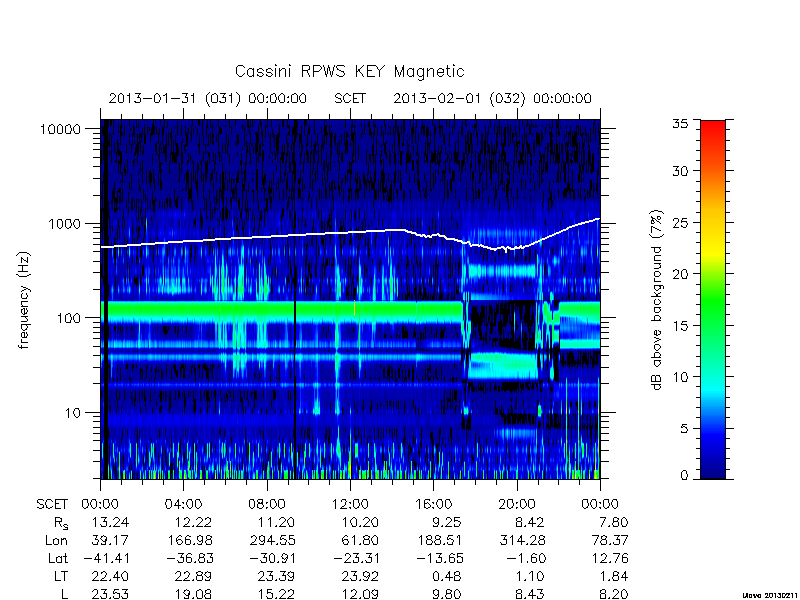Click the local time value 22.40
This screenshot has height=600, width=800.
click(110, 577)
